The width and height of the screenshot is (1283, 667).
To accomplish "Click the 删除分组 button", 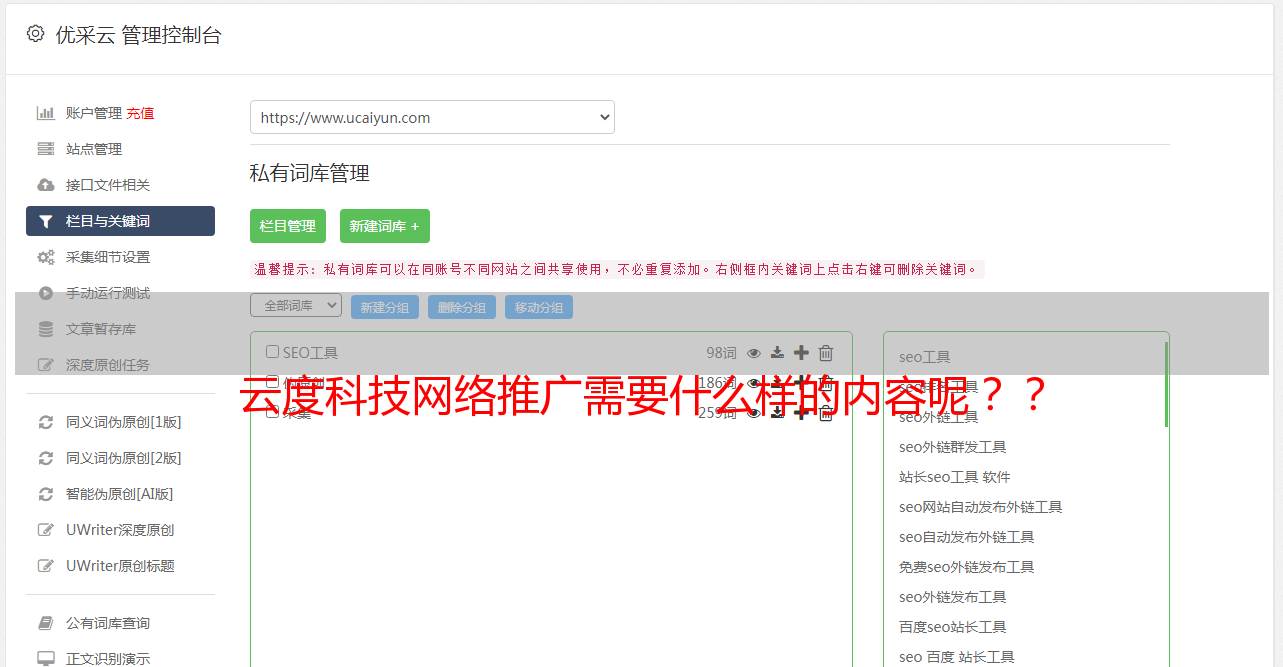I will [x=462, y=307].
